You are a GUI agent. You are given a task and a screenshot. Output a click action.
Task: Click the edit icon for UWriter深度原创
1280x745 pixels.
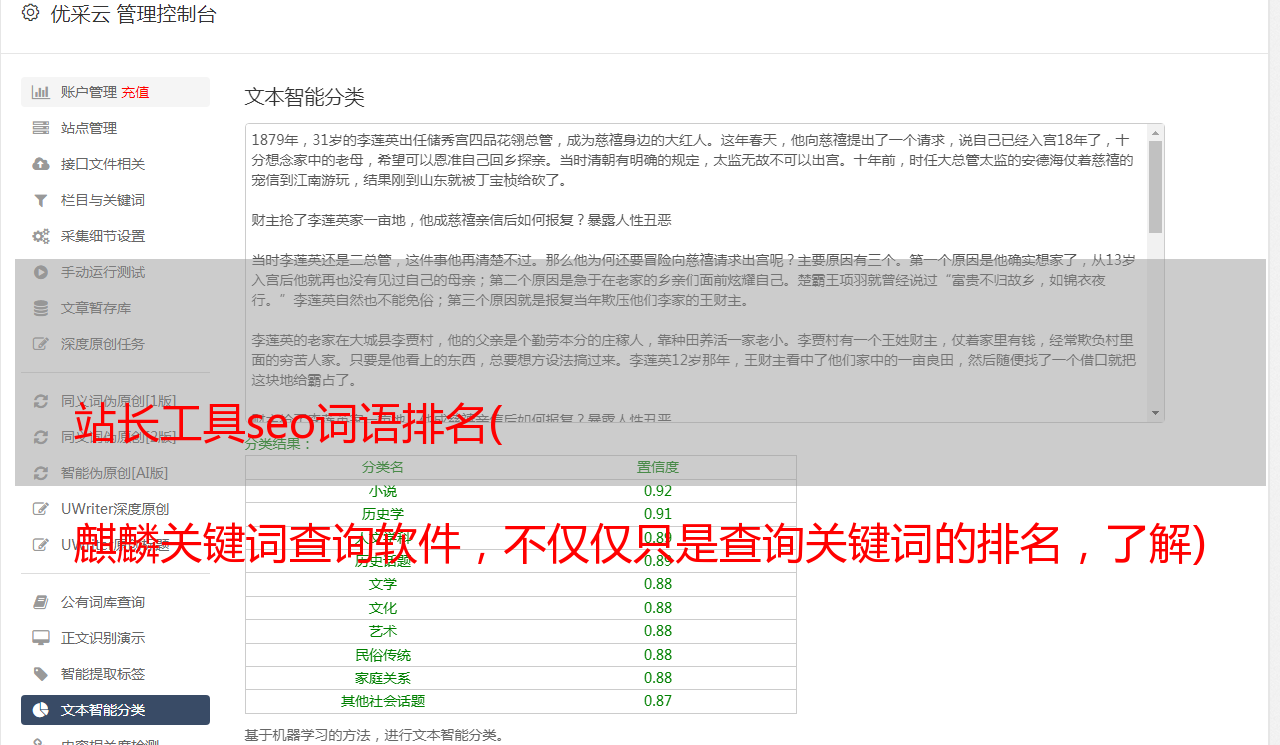point(40,509)
